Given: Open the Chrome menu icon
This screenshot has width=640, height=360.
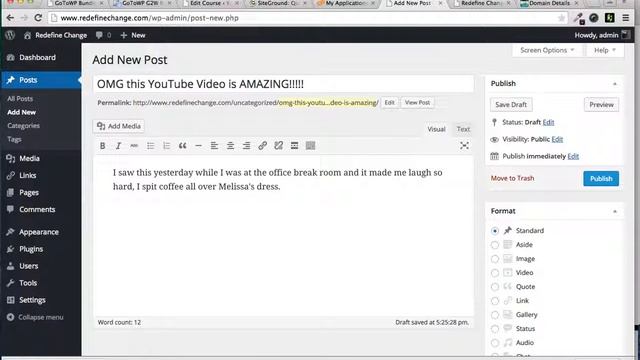Looking at the screenshot, I should click(625, 18).
